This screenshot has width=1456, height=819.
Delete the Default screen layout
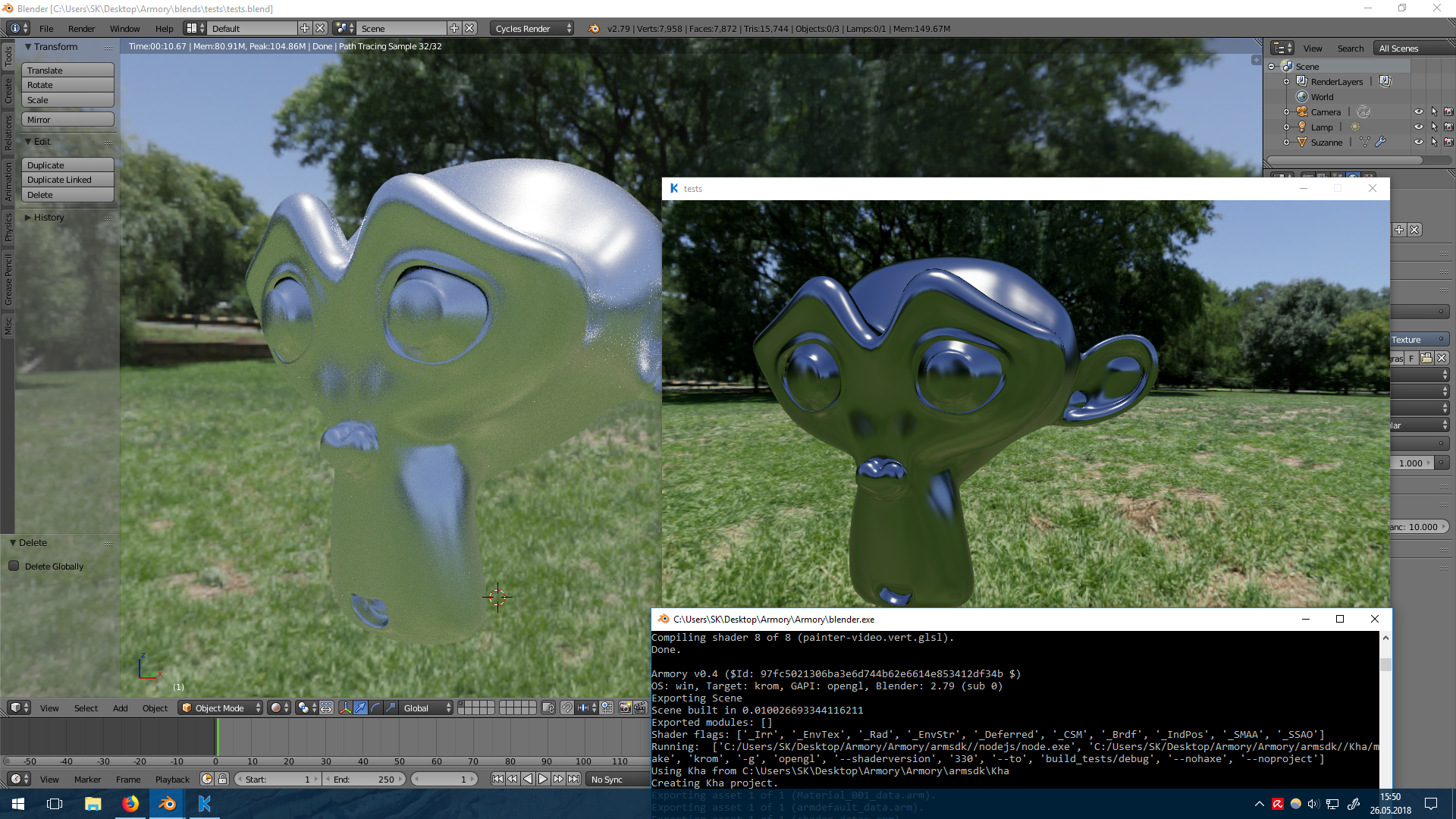(x=320, y=28)
